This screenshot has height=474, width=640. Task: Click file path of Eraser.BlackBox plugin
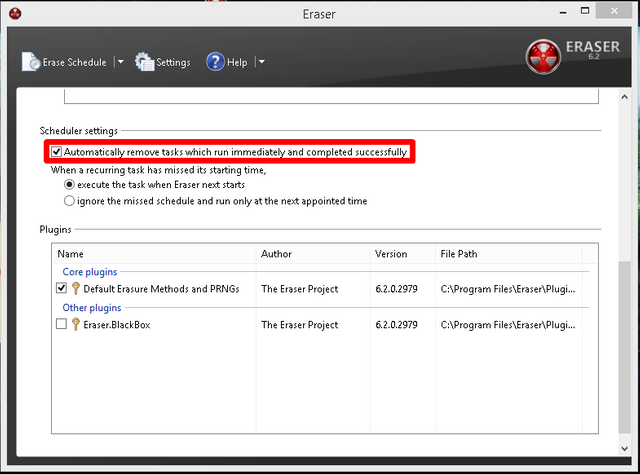(x=508, y=325)
